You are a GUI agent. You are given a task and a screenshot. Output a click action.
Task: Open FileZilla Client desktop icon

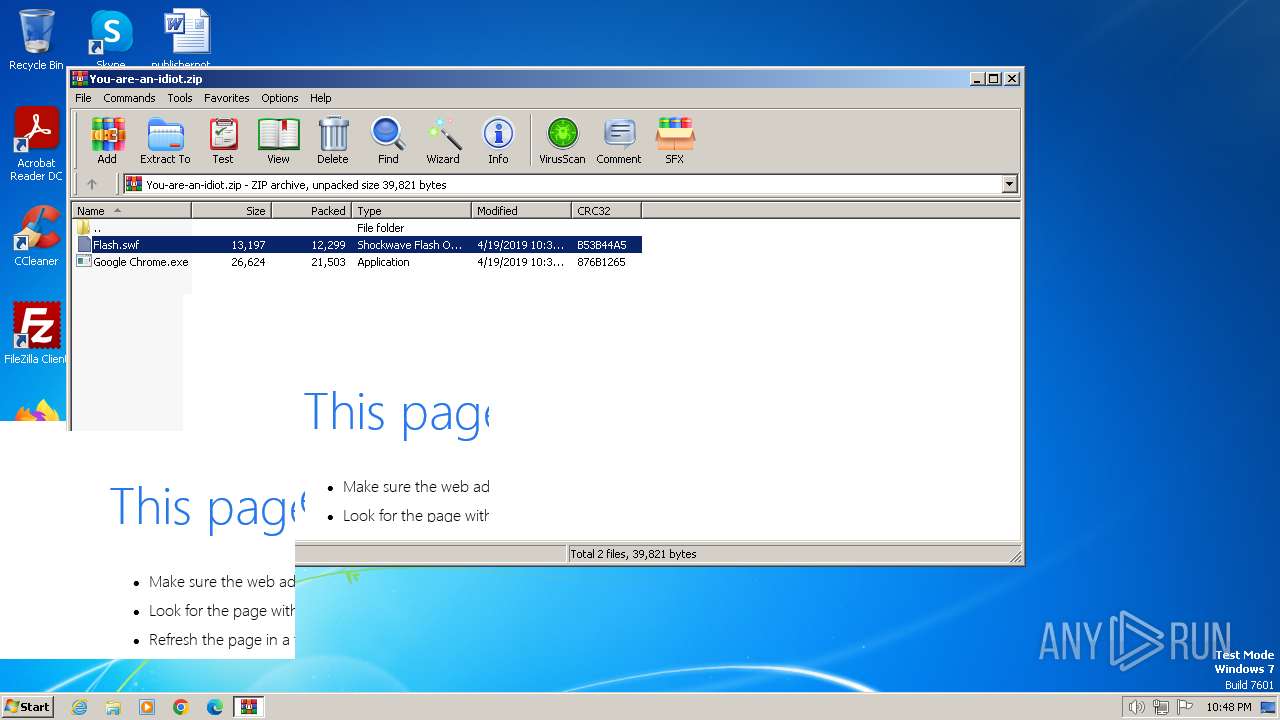click(36, 334)
